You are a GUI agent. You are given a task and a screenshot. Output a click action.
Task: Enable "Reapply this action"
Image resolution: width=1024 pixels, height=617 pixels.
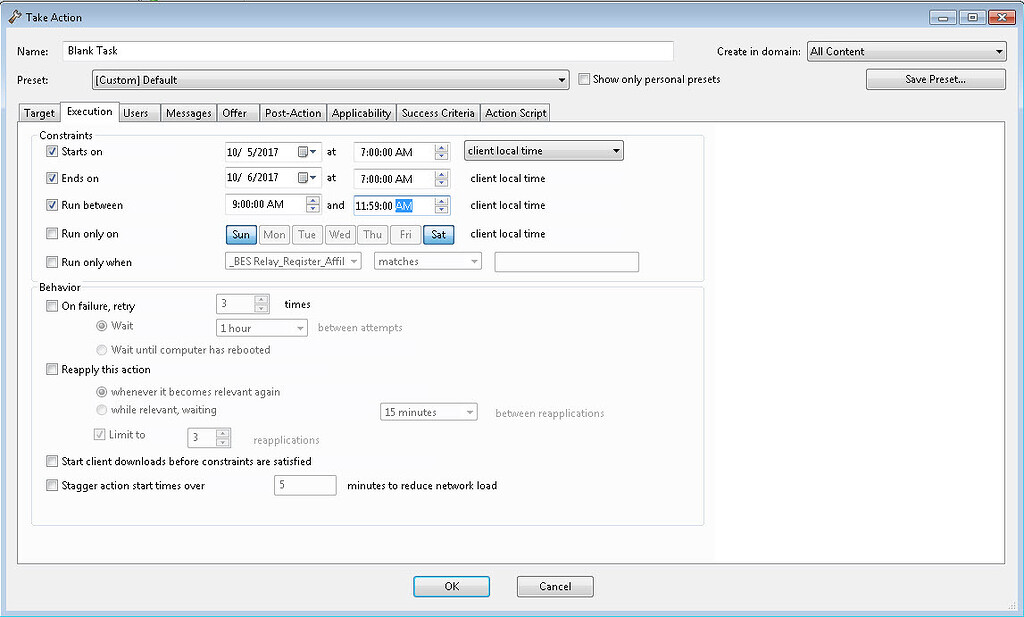[51, 369]
